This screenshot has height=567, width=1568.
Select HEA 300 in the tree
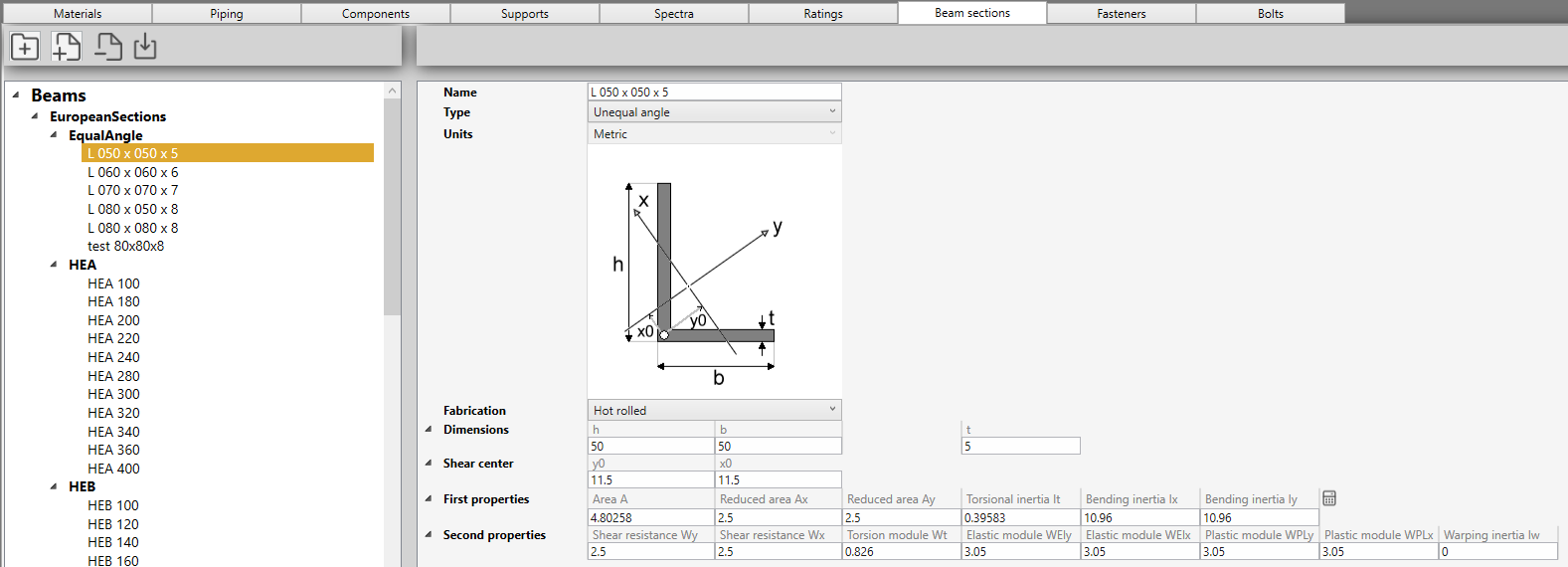click(x=113, y=394)
